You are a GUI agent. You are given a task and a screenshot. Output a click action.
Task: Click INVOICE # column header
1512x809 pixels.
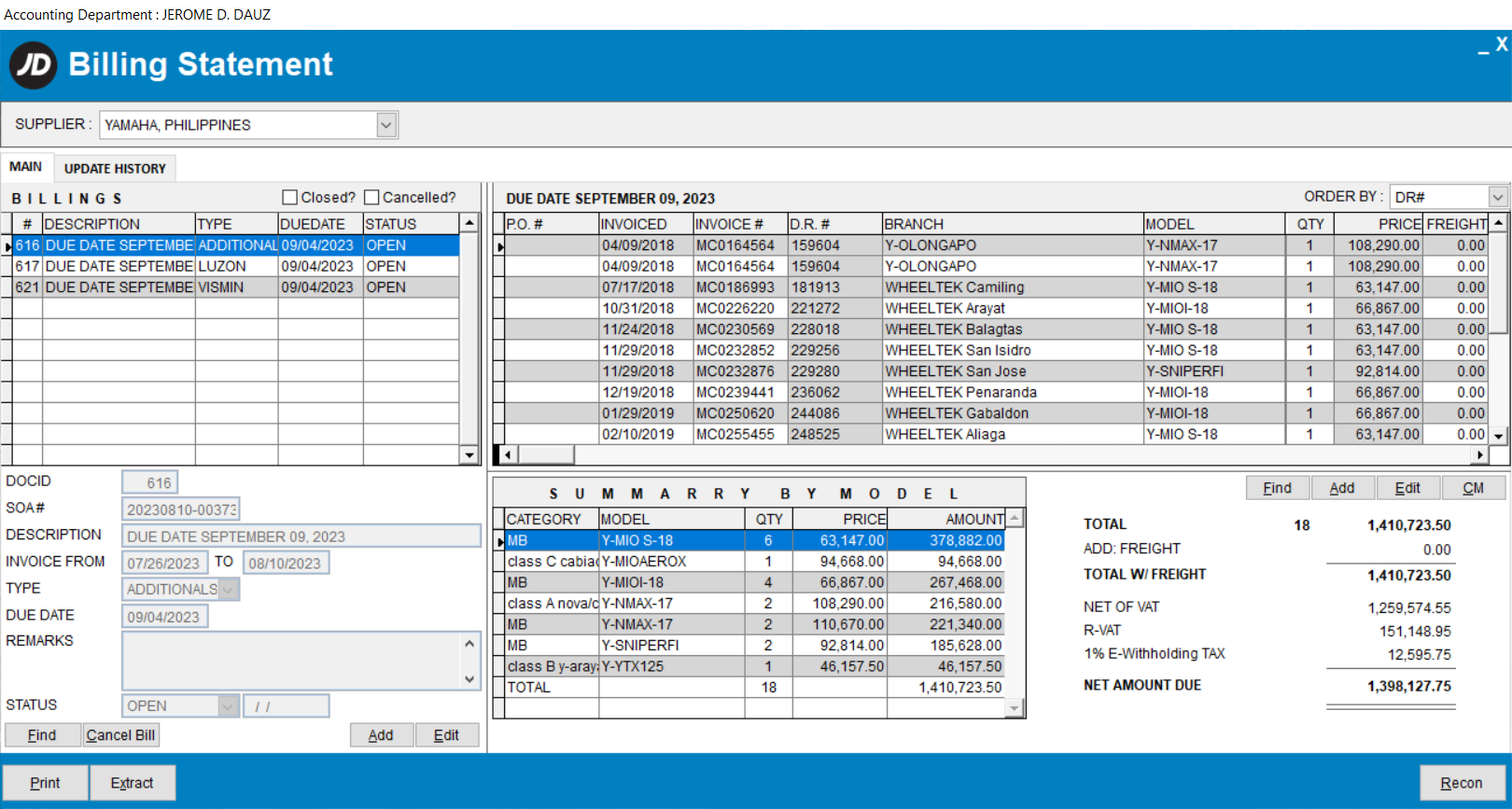click(740, 224)
